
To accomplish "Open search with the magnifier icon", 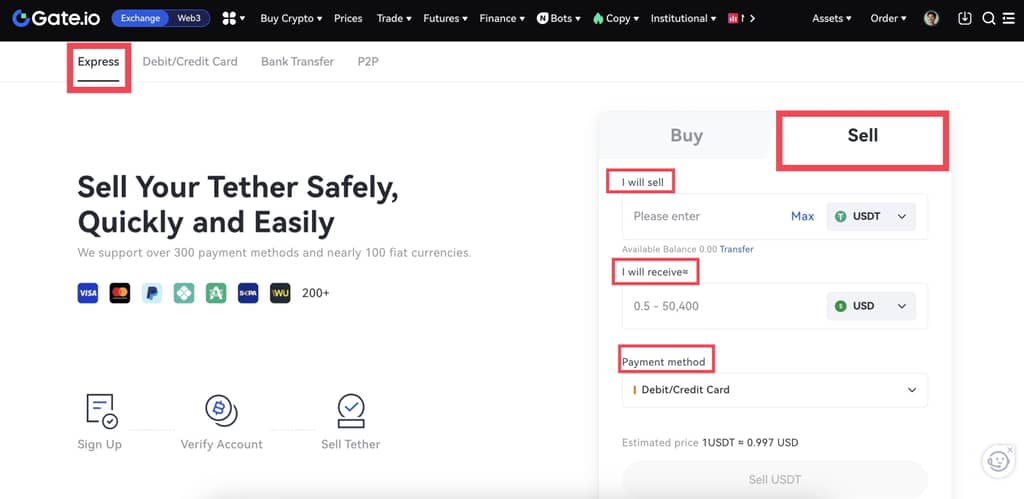I will (x=988, y=18).
